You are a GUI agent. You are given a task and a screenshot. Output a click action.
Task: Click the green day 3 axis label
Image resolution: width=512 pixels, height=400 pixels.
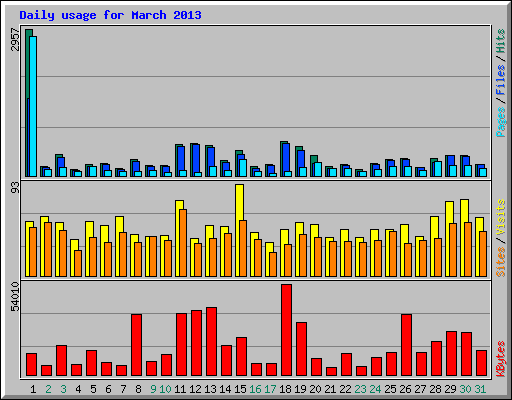point(63,389)
